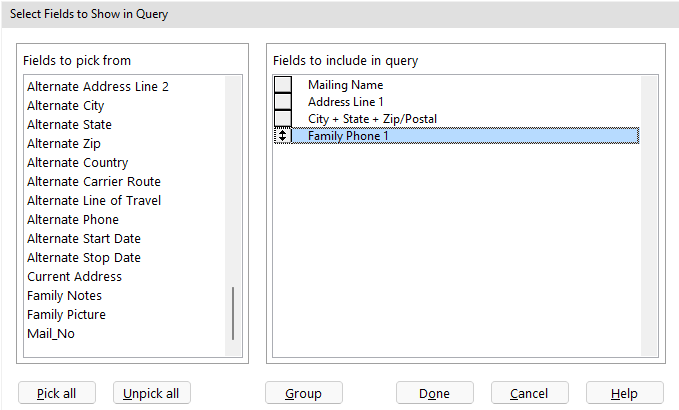This screenshot has height=410, width=679.
Task: Click the row selector box beside Mailing Name
Action: pyautogui.click(x=283, y=85)
